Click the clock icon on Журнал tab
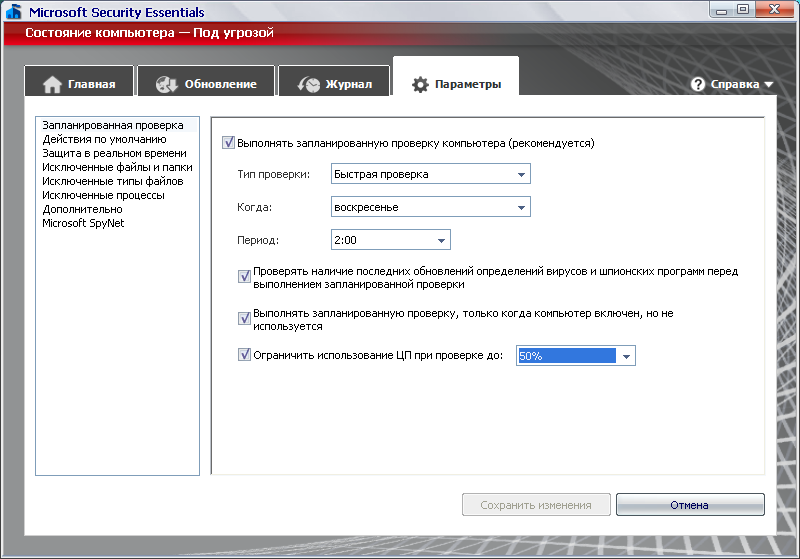Screen dimensions: 800x559 tap(309, 84)
